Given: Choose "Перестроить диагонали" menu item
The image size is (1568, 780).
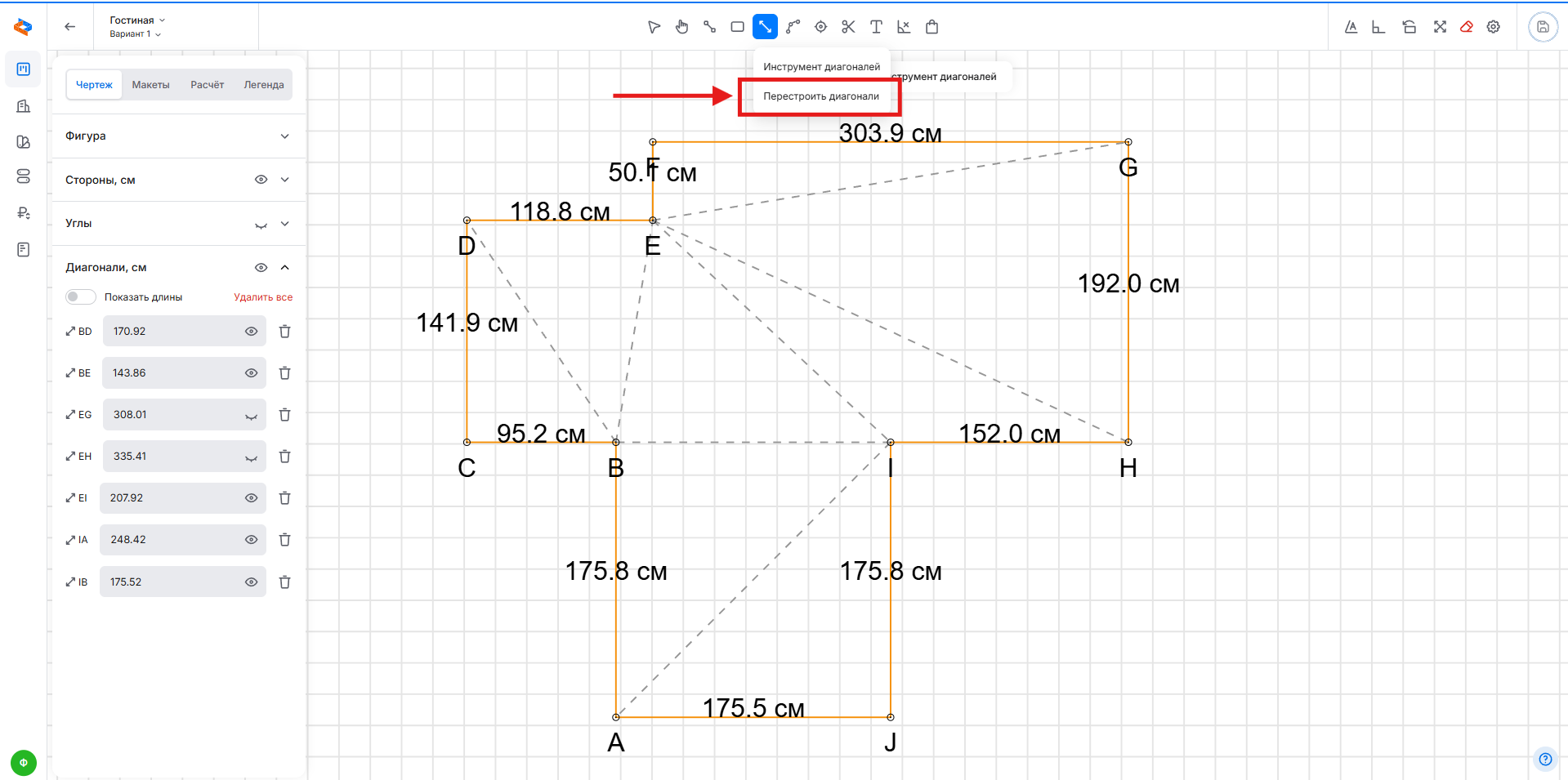Looking at the screenshot, I should [820, 96].
